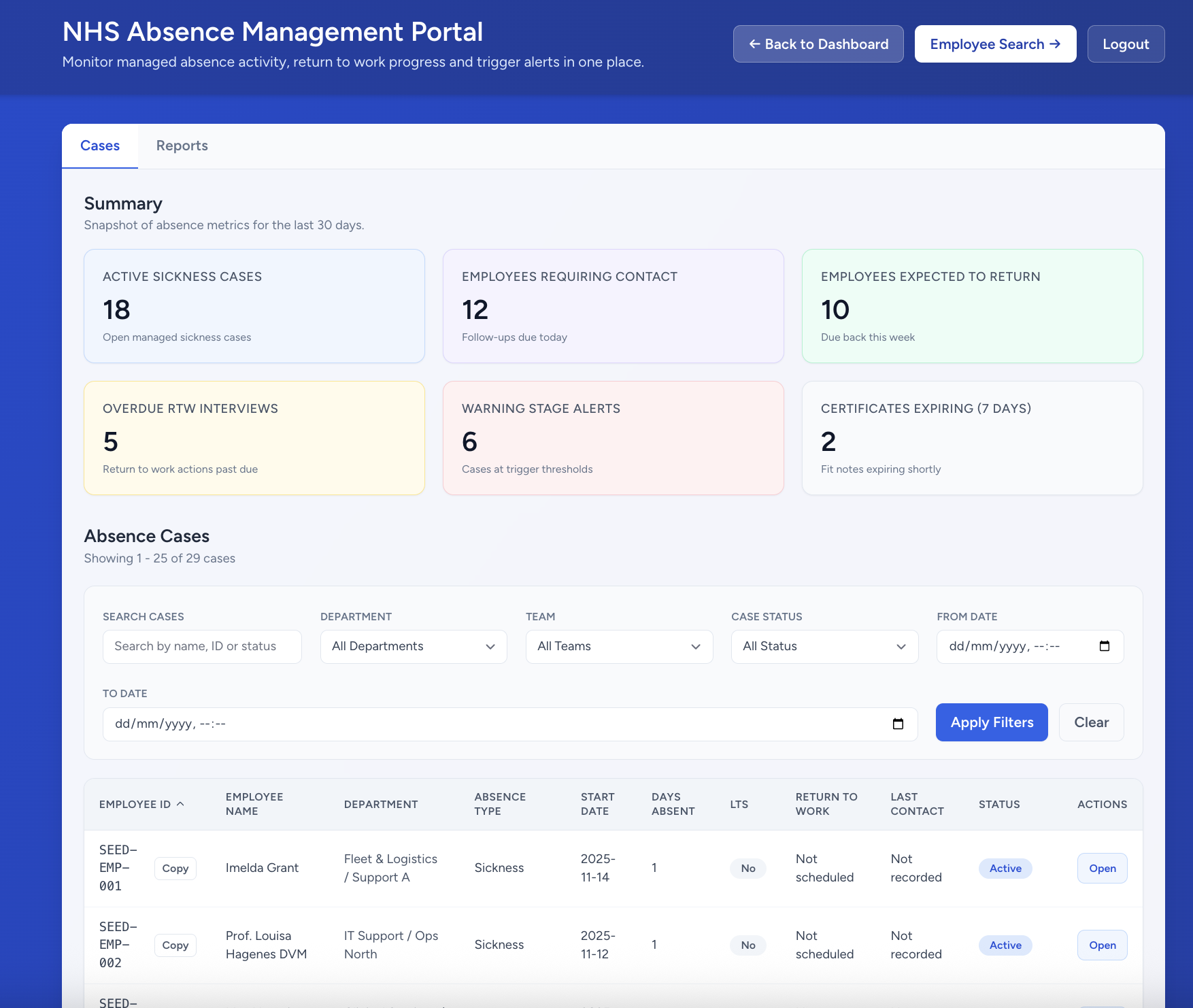Log out of the portal
The width and height of the screenshot is (1193, 1008).
(1126, 44)
